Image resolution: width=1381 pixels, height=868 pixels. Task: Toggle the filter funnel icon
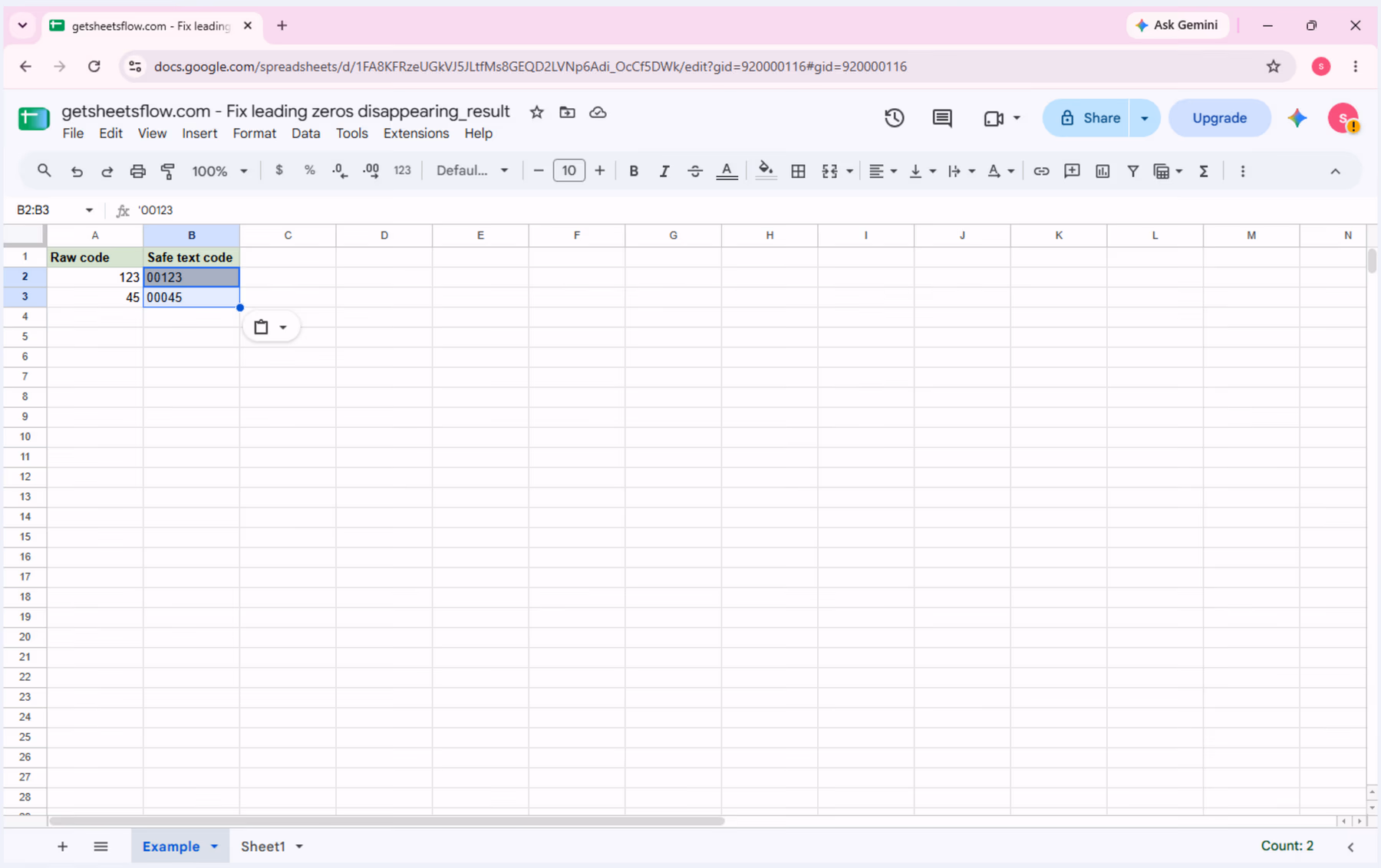click(1132, 171)
